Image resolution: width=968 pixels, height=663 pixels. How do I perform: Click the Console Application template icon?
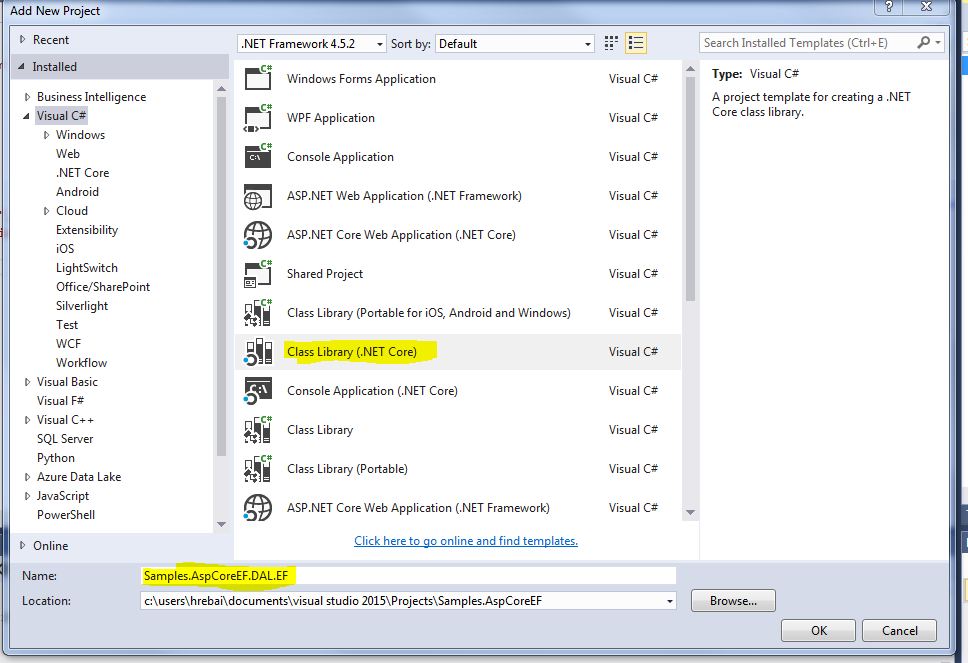point(258,157)
